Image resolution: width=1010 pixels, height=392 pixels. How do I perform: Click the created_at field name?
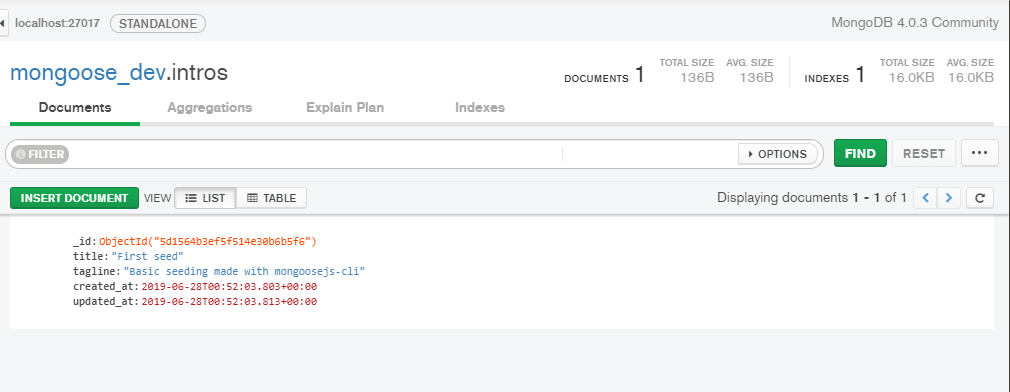click(104, 286)
